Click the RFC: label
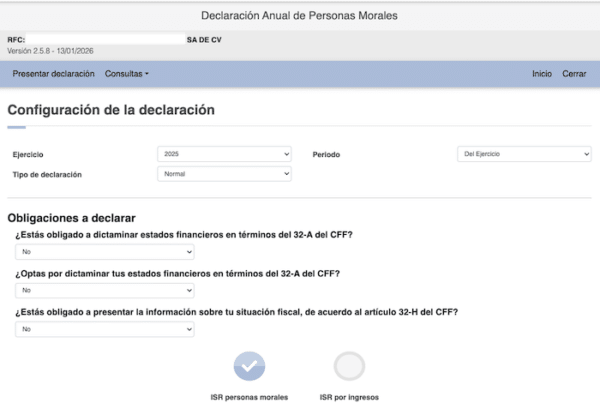 (x=16, y=40)
